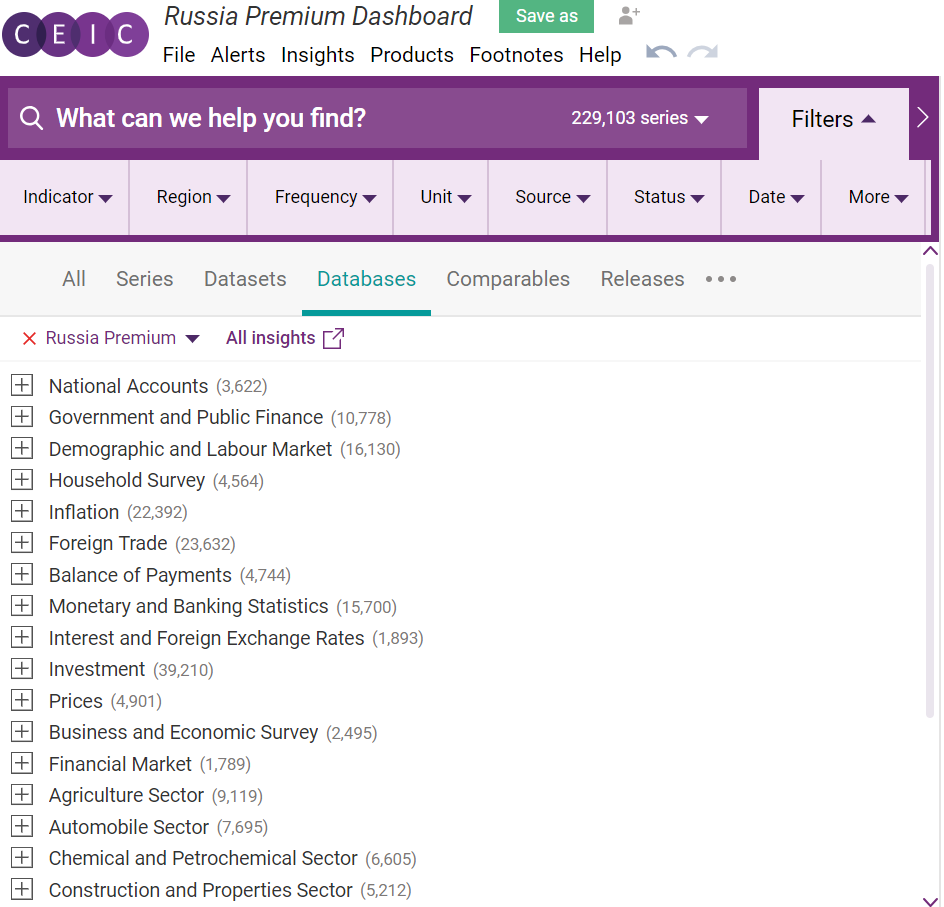This screenshot has height=907, width=944.
Task: Expand National Accounts node
Action: 22,385
